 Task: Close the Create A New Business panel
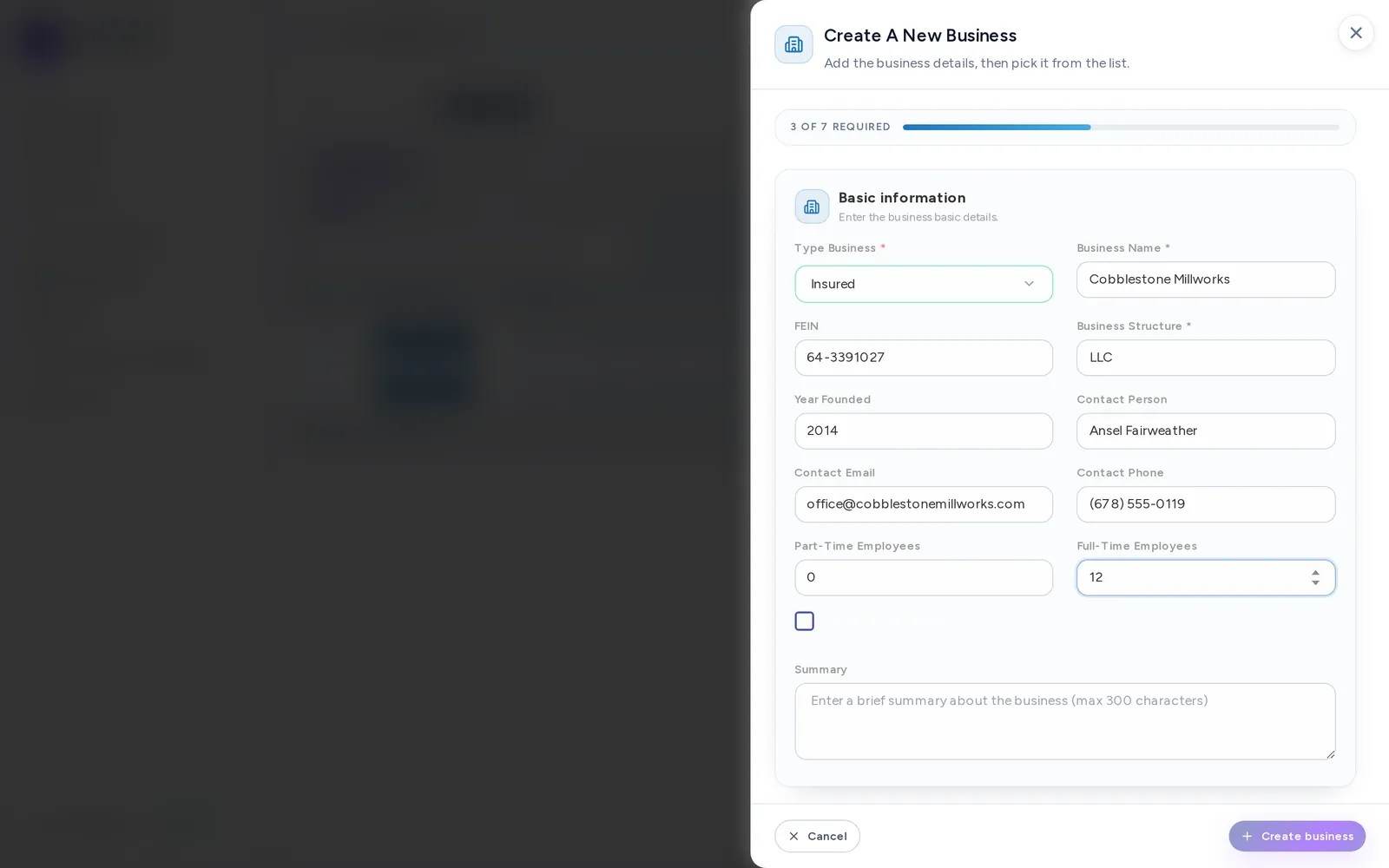pos(1355,33)
